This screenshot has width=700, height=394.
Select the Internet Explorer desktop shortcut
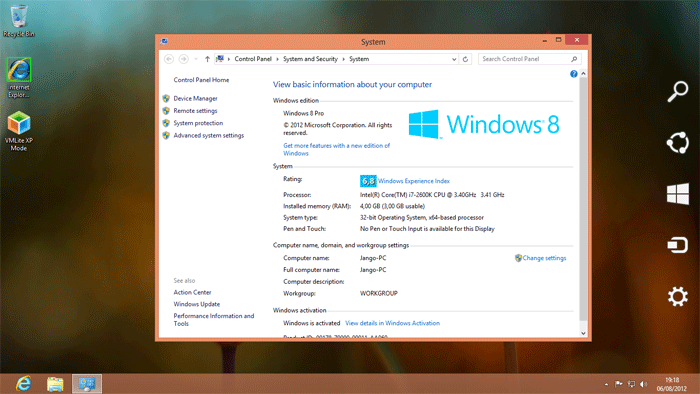(19, 78)
